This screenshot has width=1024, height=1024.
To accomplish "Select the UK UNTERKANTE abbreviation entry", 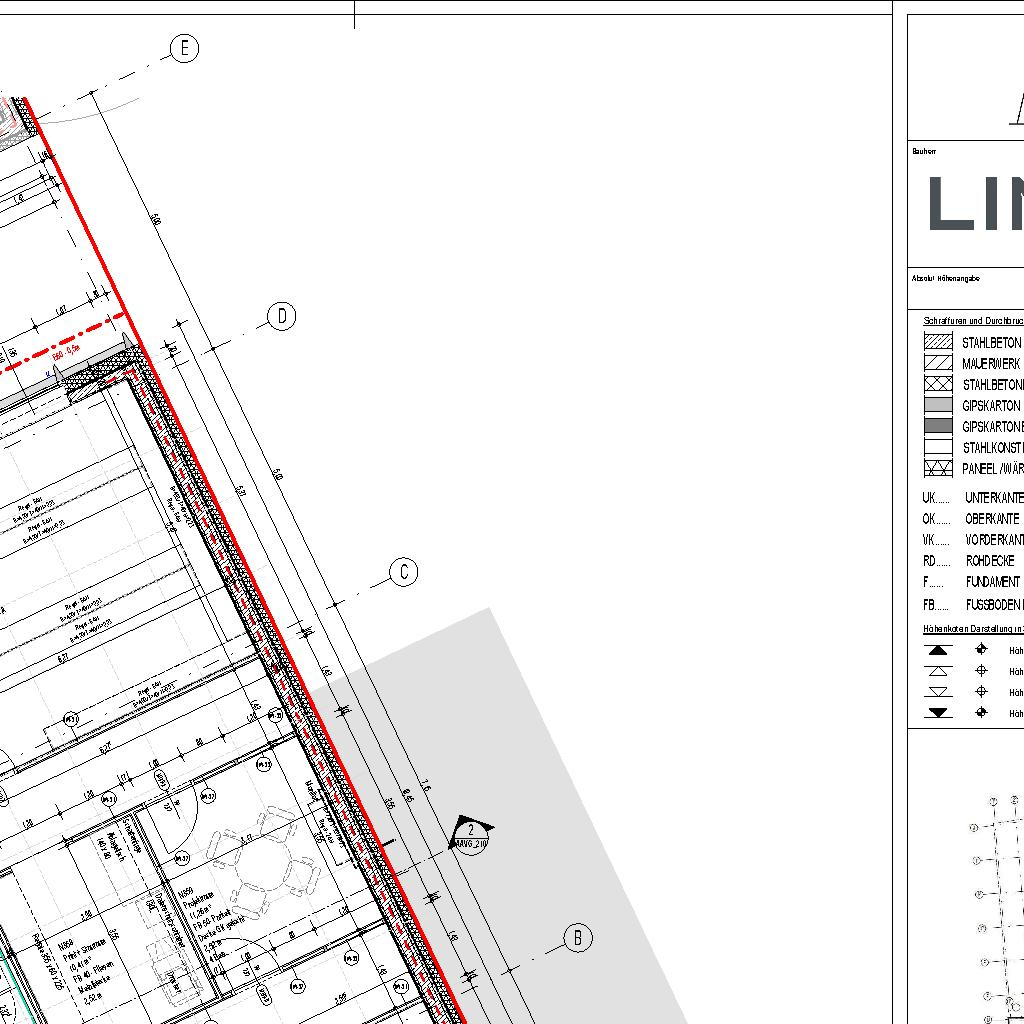I will [x=972, y=498].
